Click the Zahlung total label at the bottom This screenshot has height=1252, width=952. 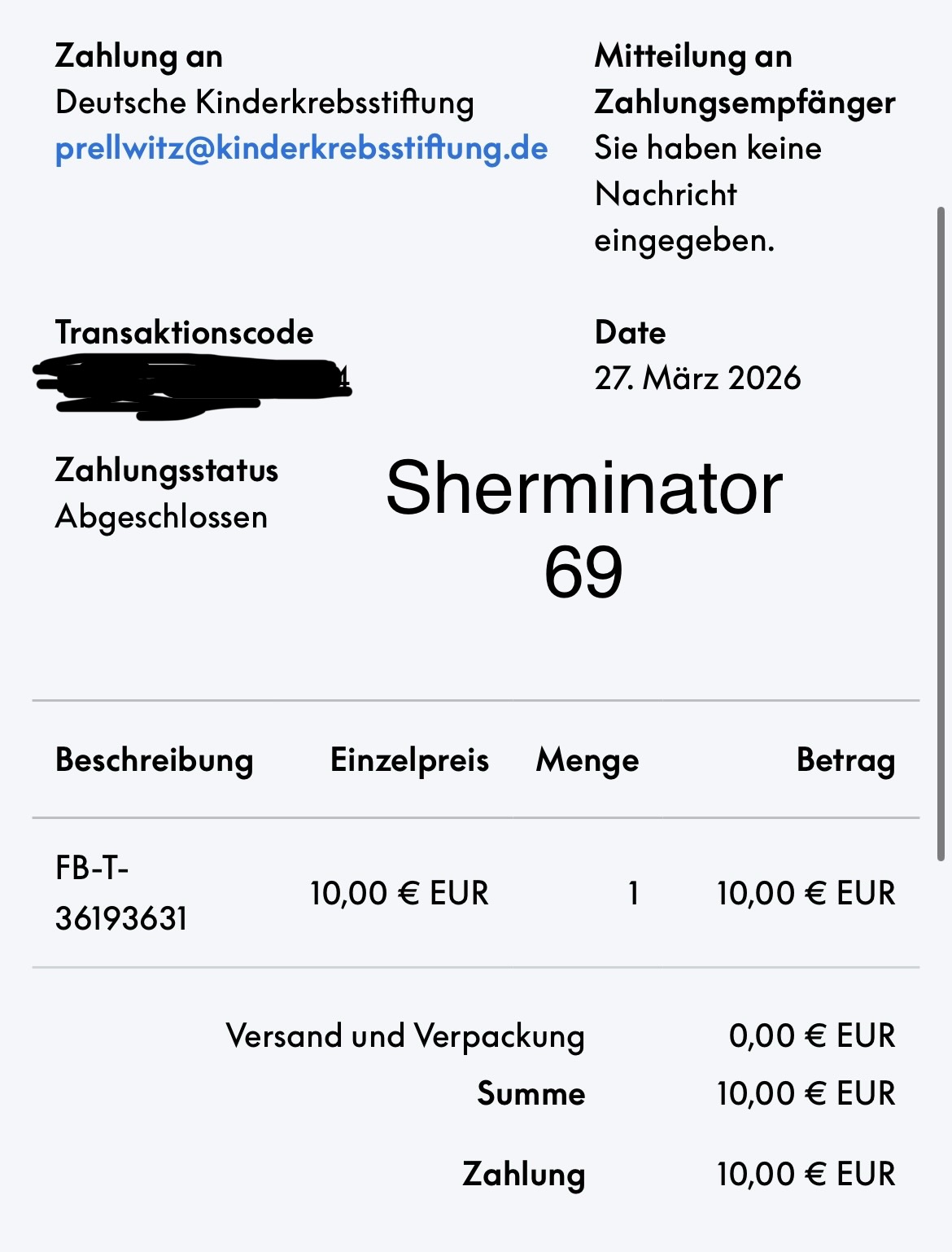[x=524, y=1174]
